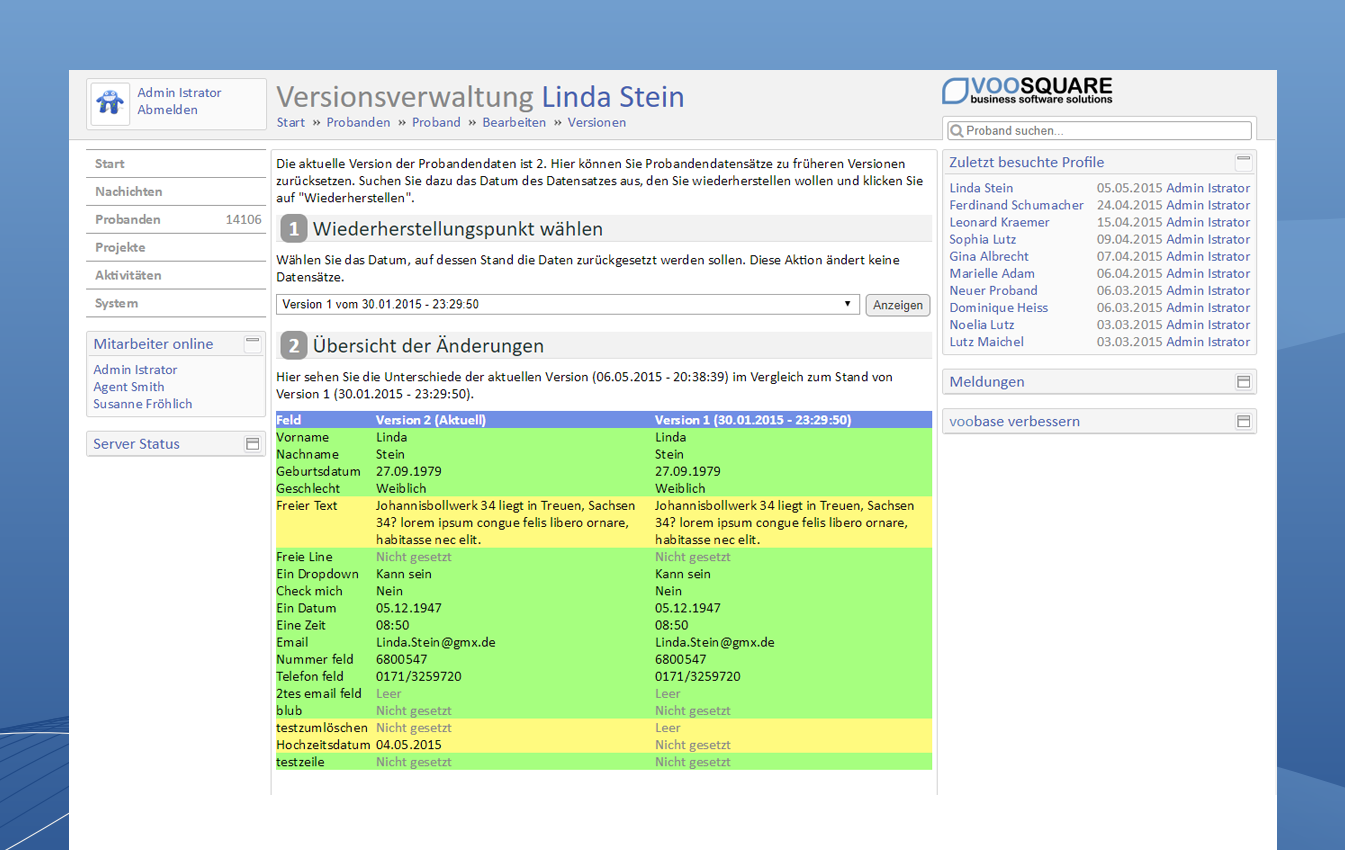Open the Leonard Kraemer recent profile
The width and height of the screenshot is (1345, 850).
[999, 222]
